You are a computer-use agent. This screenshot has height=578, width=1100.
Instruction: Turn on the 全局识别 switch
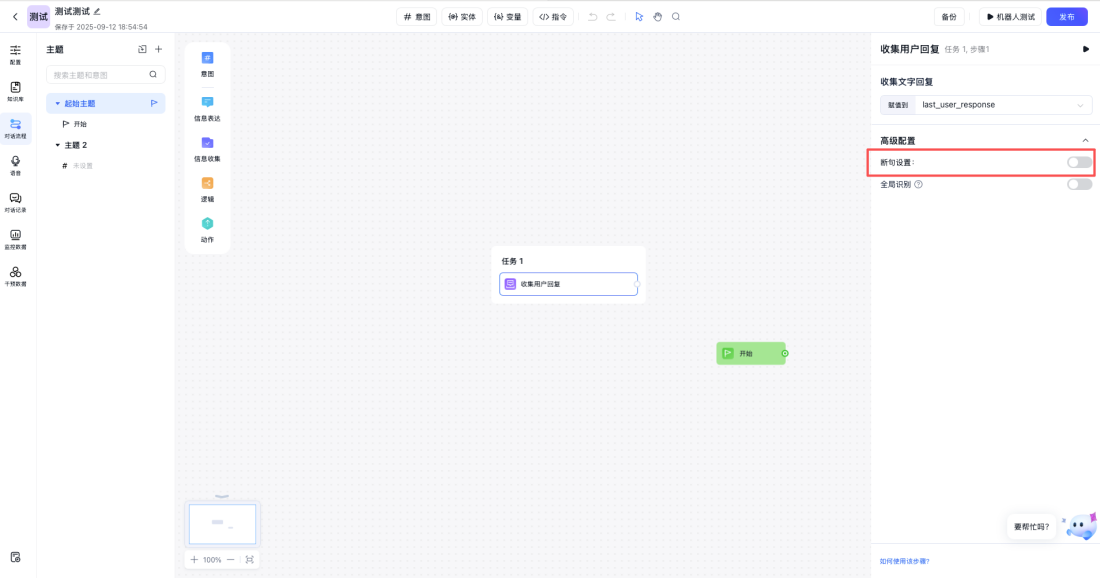point(1079,184)
